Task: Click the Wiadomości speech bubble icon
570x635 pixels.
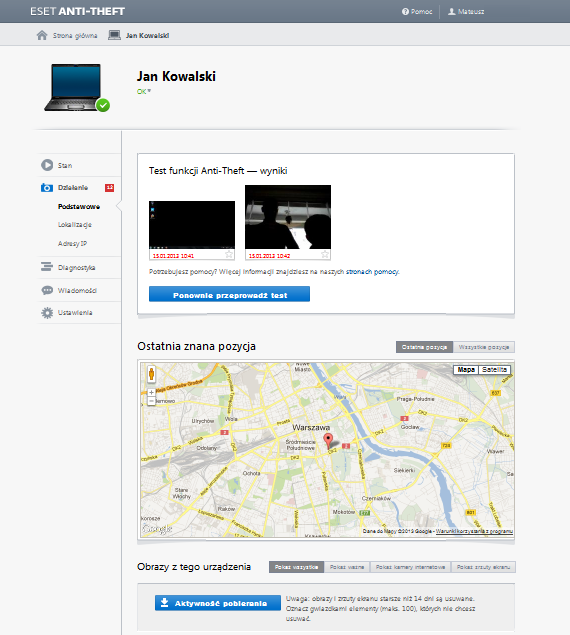Action: [47, 290]
